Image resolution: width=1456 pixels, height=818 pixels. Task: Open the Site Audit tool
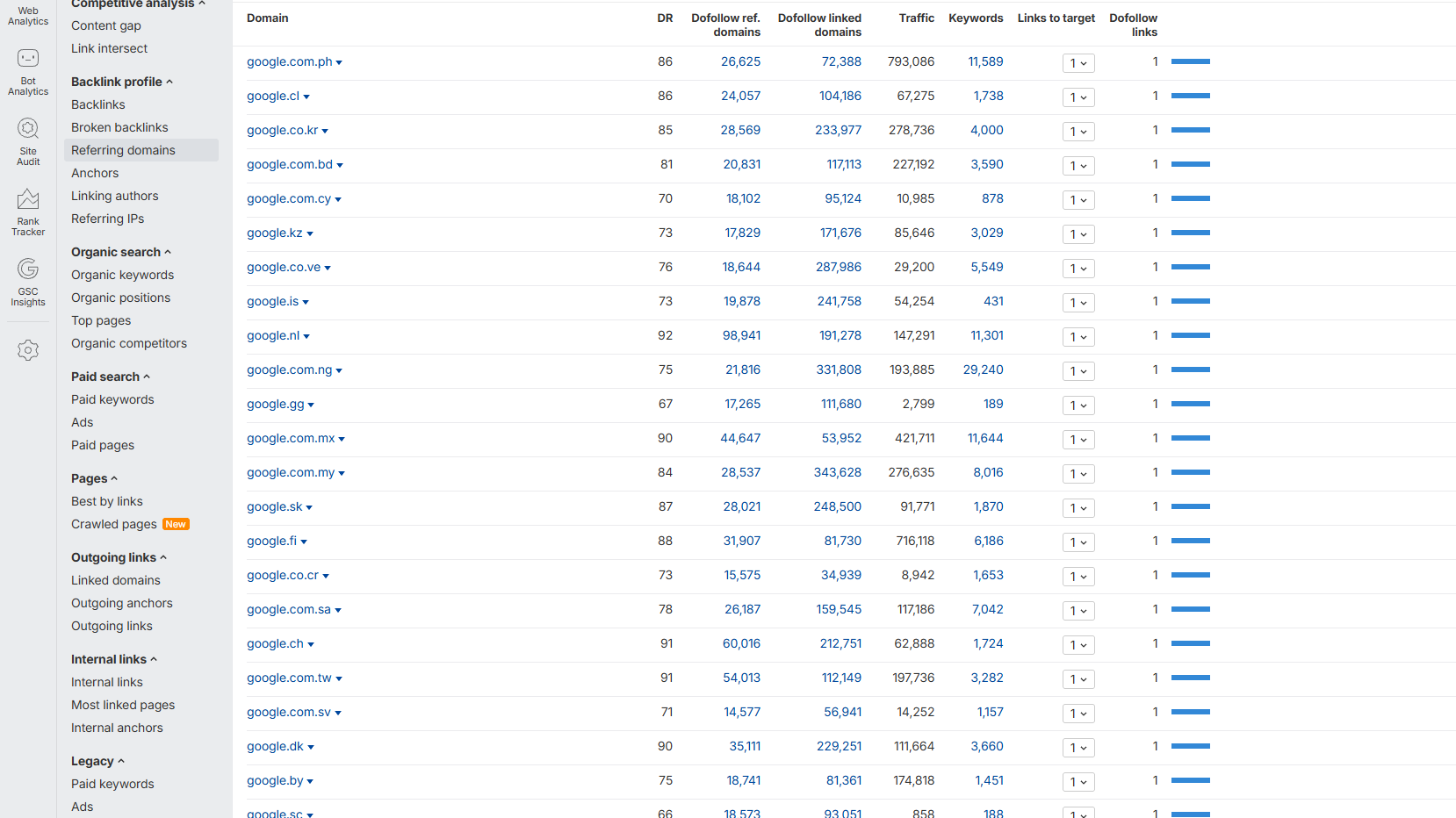tap(28, 142)
